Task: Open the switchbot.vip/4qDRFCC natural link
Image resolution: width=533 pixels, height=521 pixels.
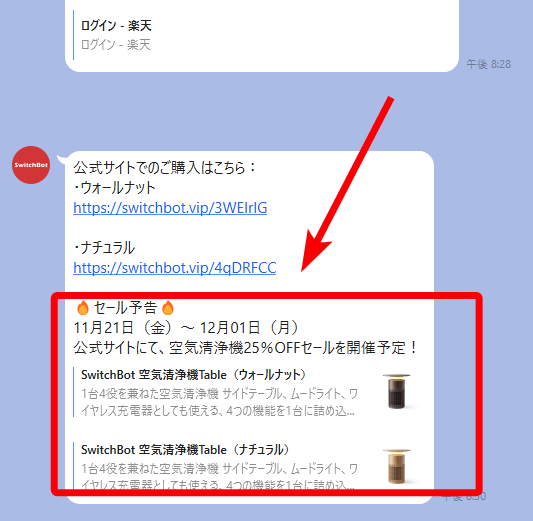Action: 174,268
